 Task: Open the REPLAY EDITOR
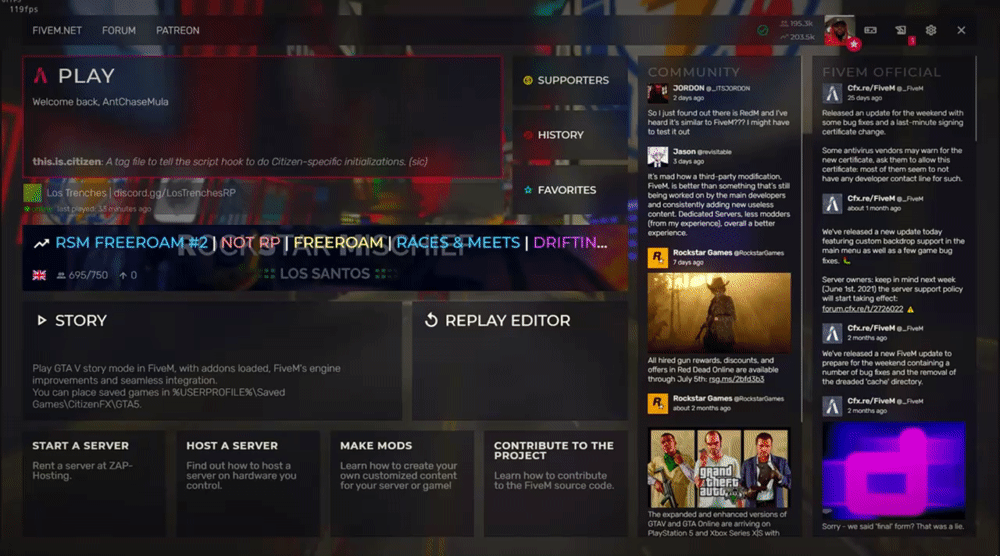pos(520,361)
